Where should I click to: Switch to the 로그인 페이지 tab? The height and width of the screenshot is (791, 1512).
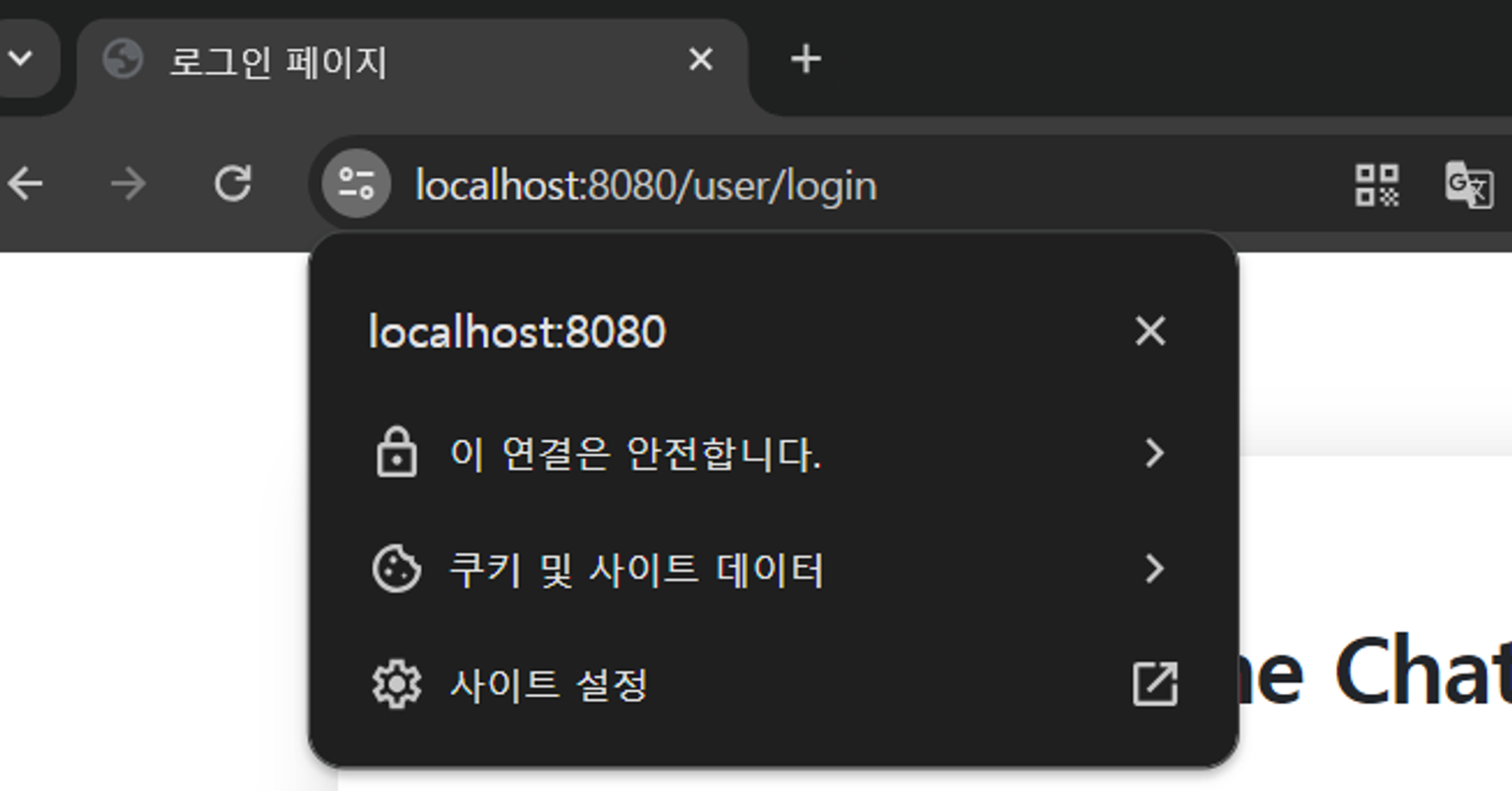[x=277, y=61]
